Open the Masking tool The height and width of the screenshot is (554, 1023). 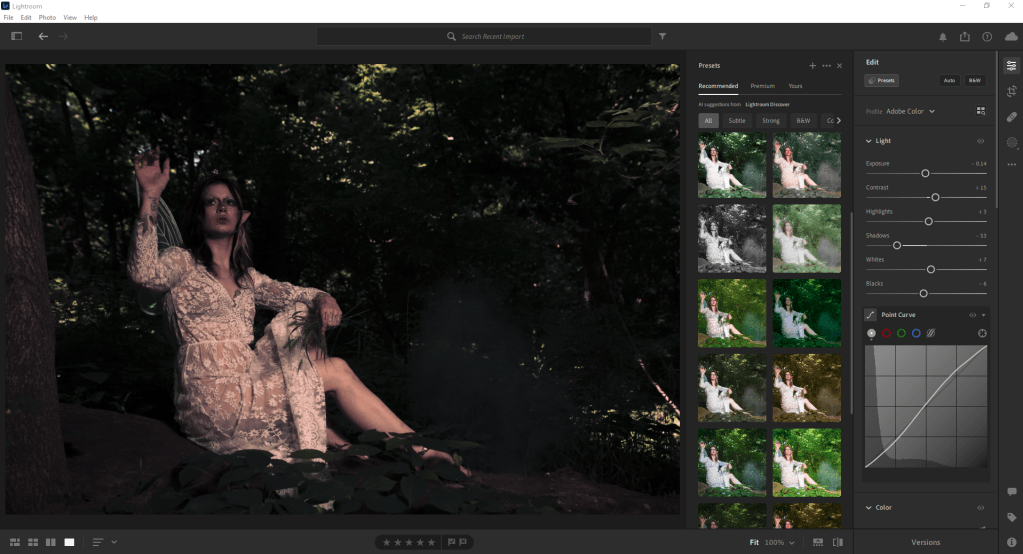click(x=1011, y=142)
